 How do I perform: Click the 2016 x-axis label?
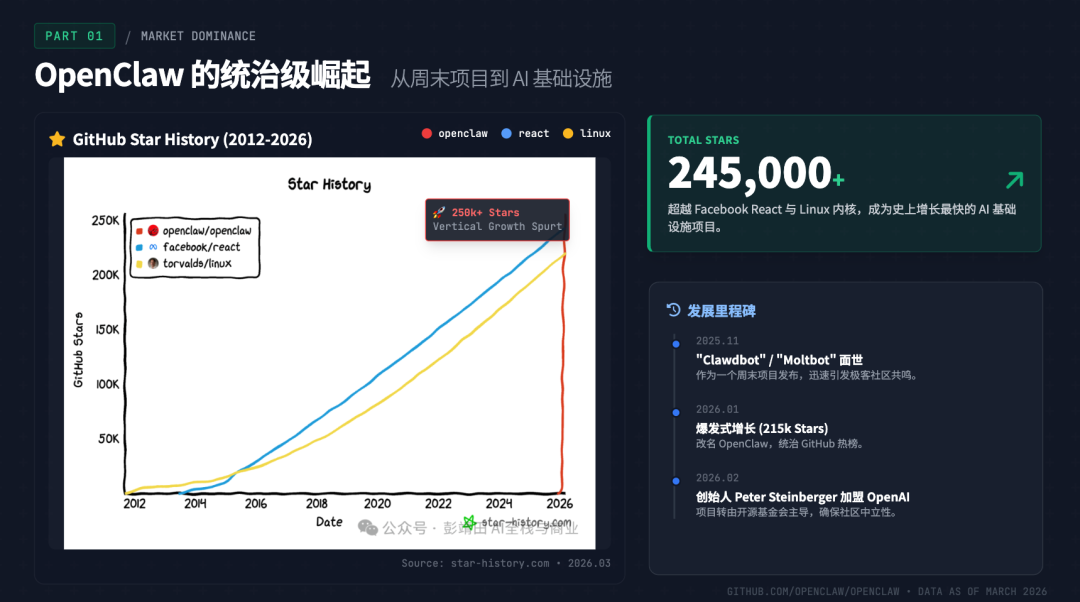pyautogui.click(x=256, y=504)
